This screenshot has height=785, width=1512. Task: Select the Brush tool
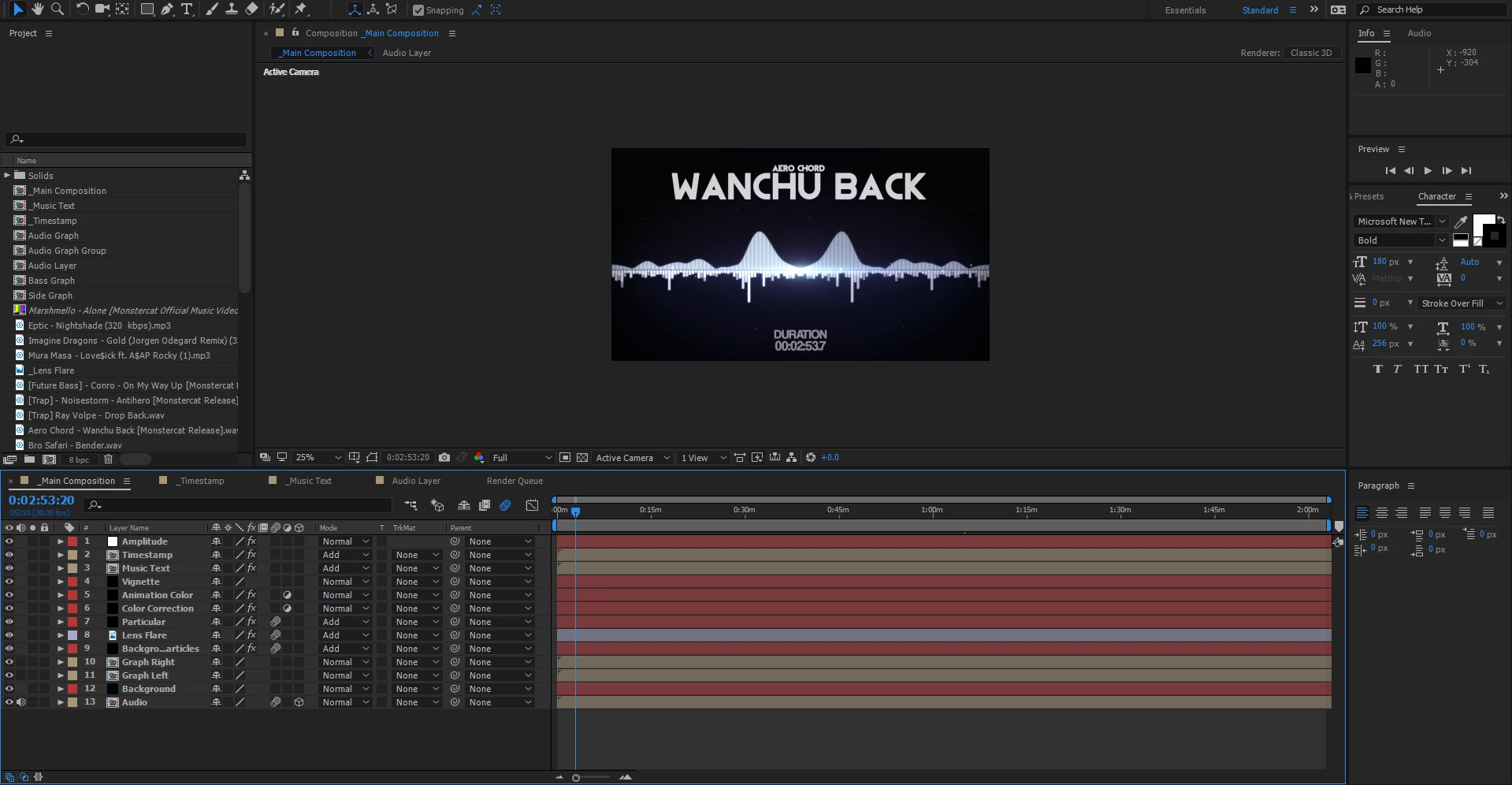[x=212, y=9]
